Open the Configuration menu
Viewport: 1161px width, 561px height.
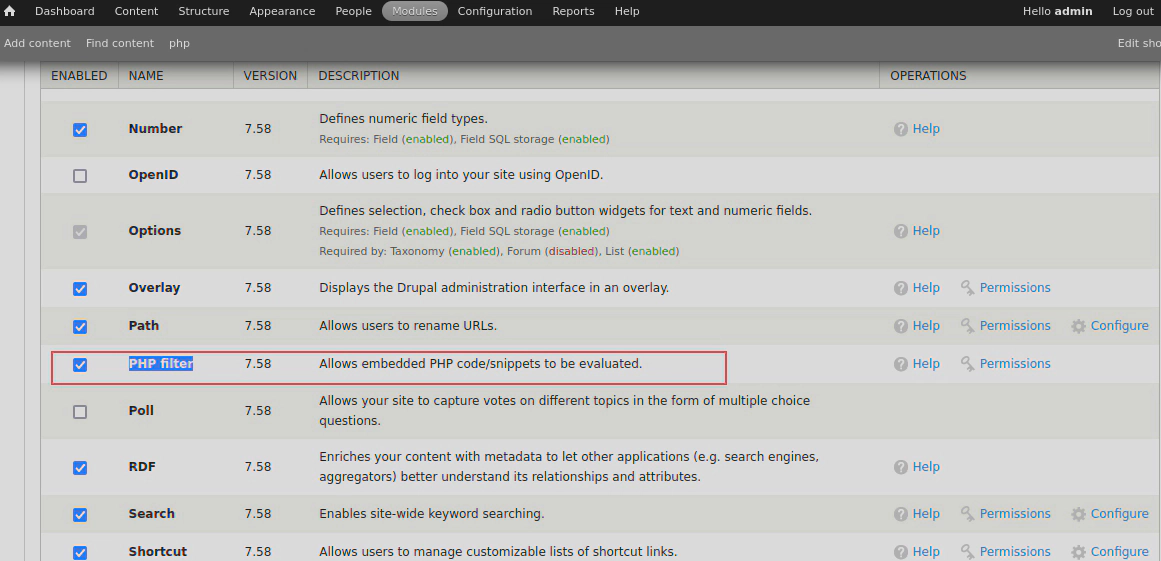495,11
